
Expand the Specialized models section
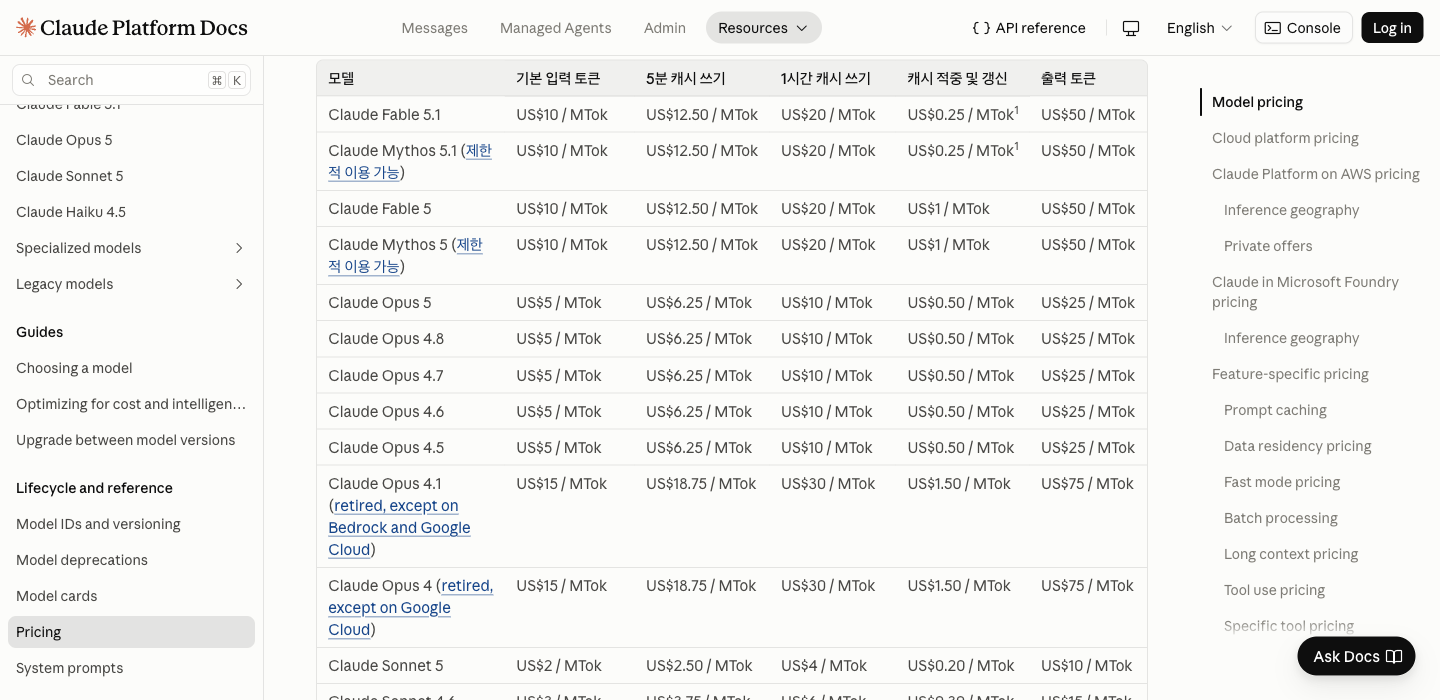pos(131,248)
